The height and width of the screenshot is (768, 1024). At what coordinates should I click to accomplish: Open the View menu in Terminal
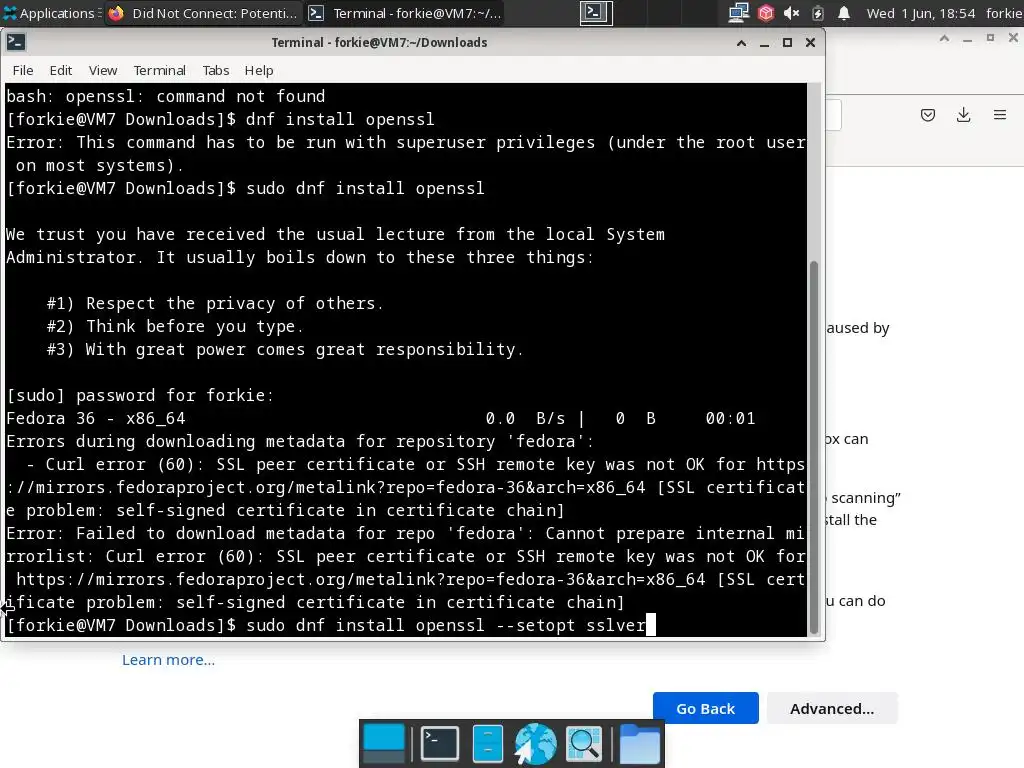click(103, 71)
